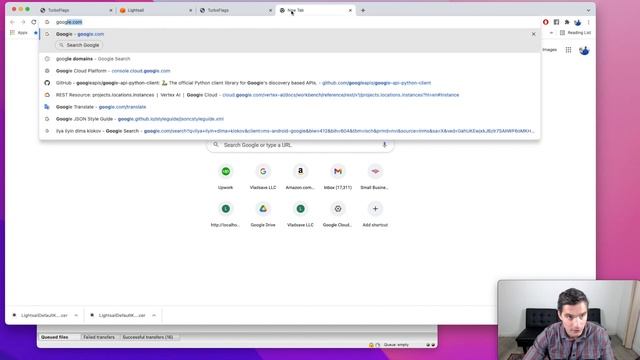Click the Add shortcut plus tile

pyautogui.click(x=375, y=215)
